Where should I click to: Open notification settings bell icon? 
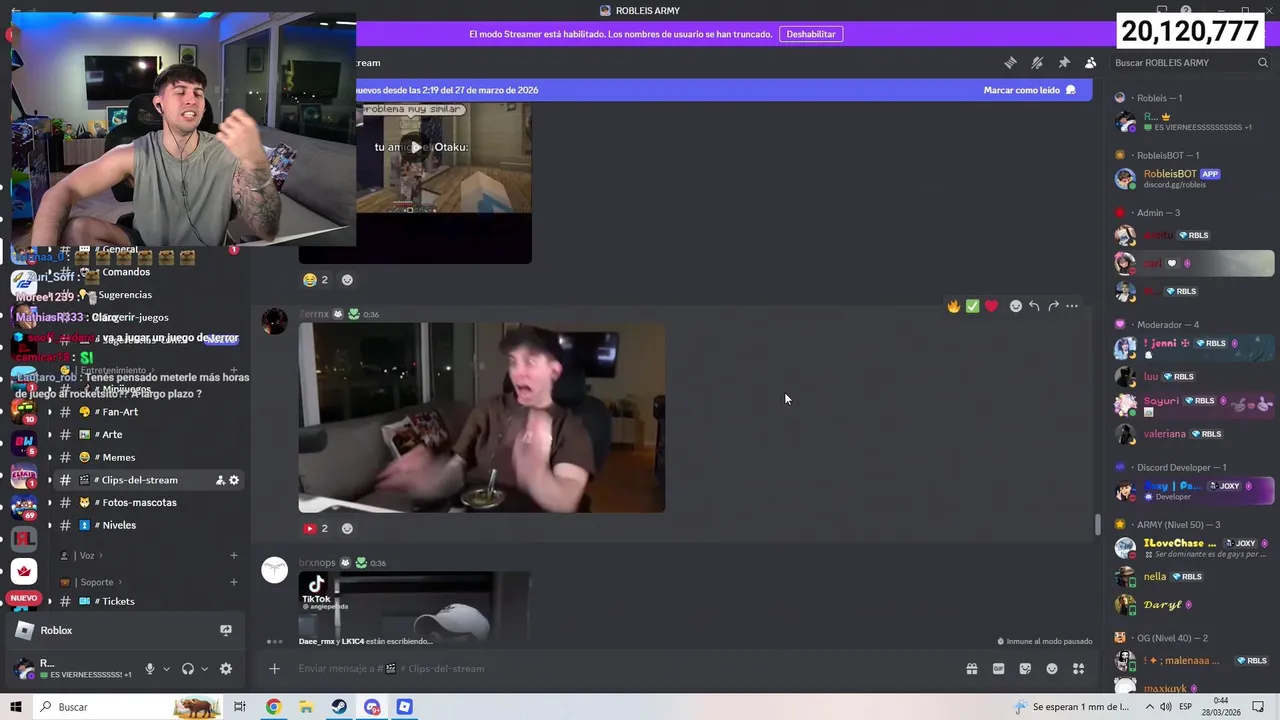1037,62
